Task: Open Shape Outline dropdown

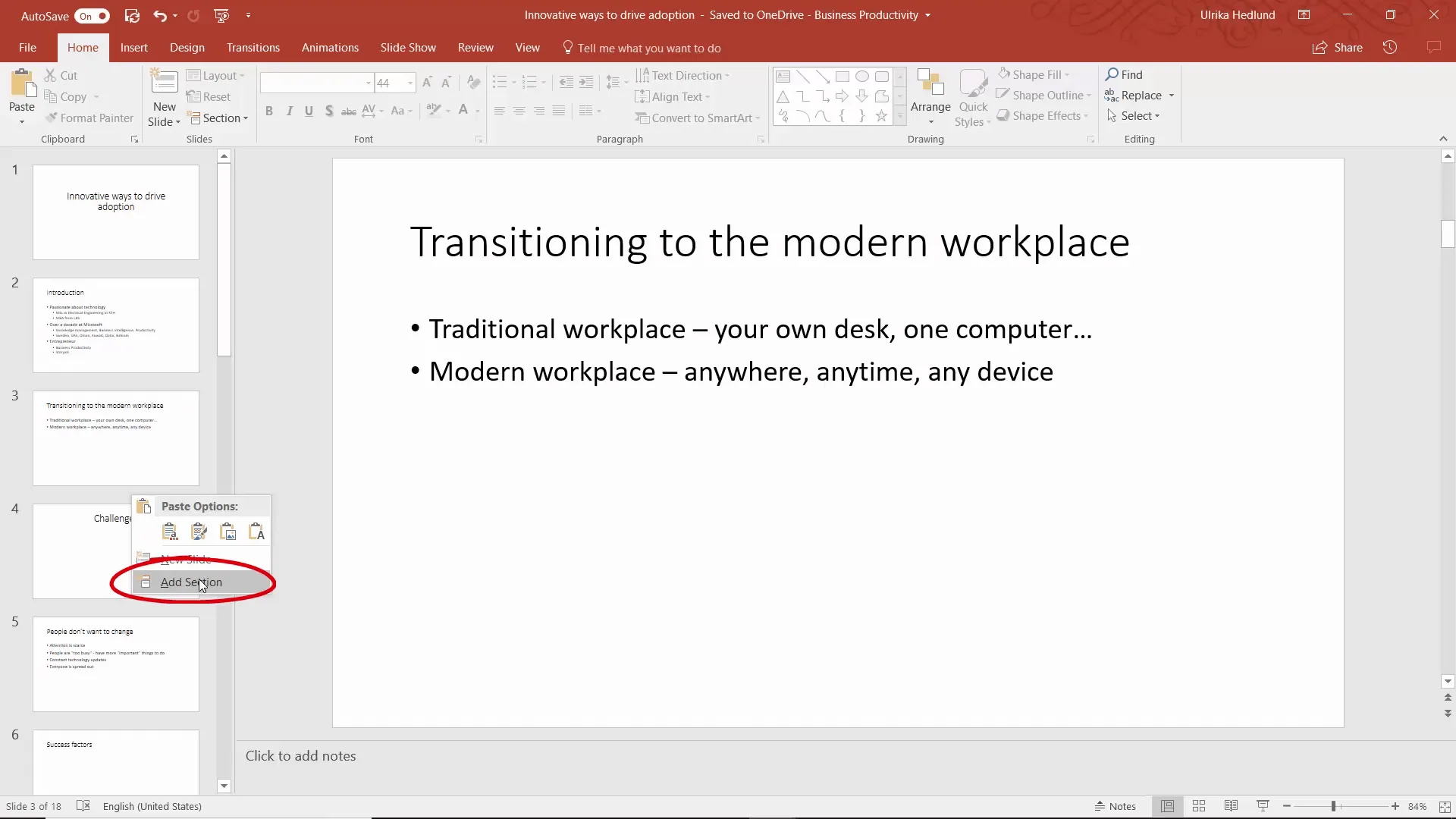Action: 1044,95
